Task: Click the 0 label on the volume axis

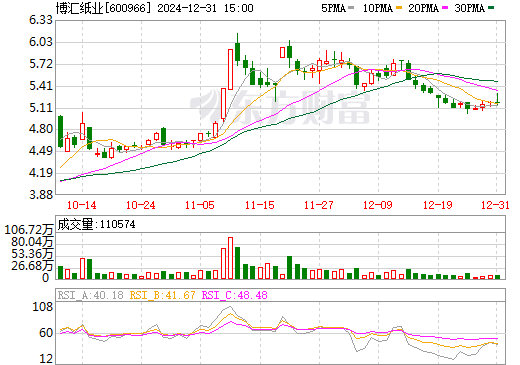Action: pyautogui.click(x=46, y=278)
